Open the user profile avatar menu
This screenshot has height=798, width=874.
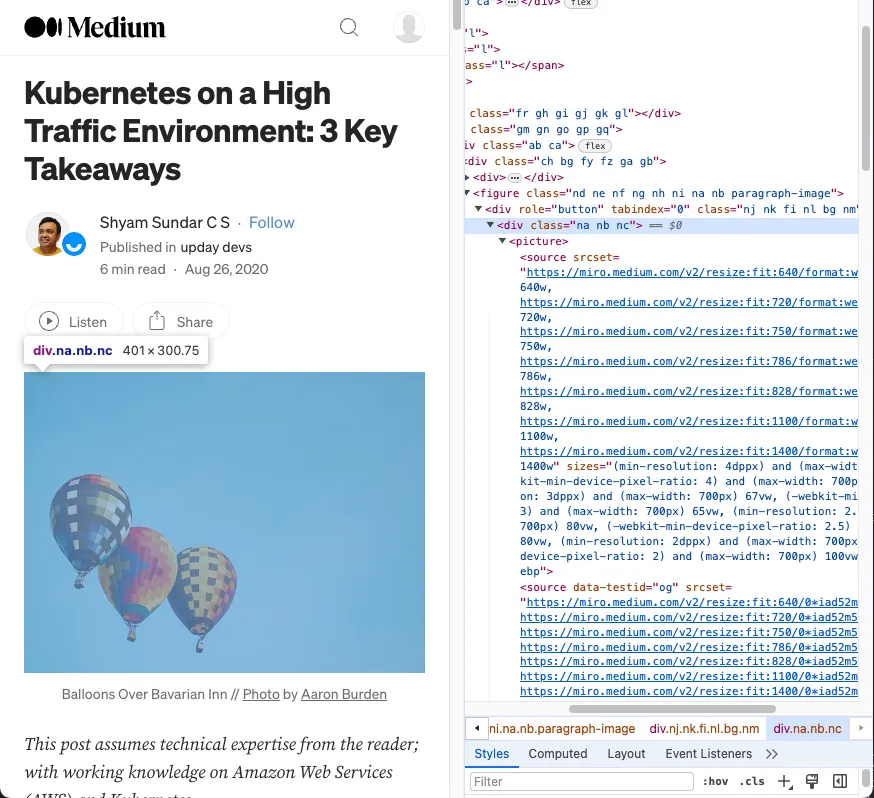coord(409,27)
